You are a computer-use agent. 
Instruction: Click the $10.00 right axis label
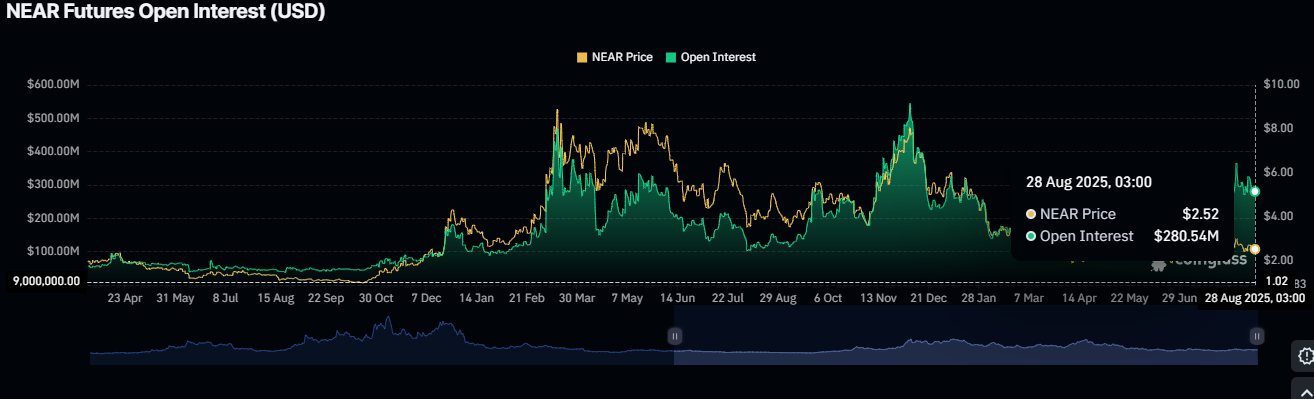point(1281,85)
